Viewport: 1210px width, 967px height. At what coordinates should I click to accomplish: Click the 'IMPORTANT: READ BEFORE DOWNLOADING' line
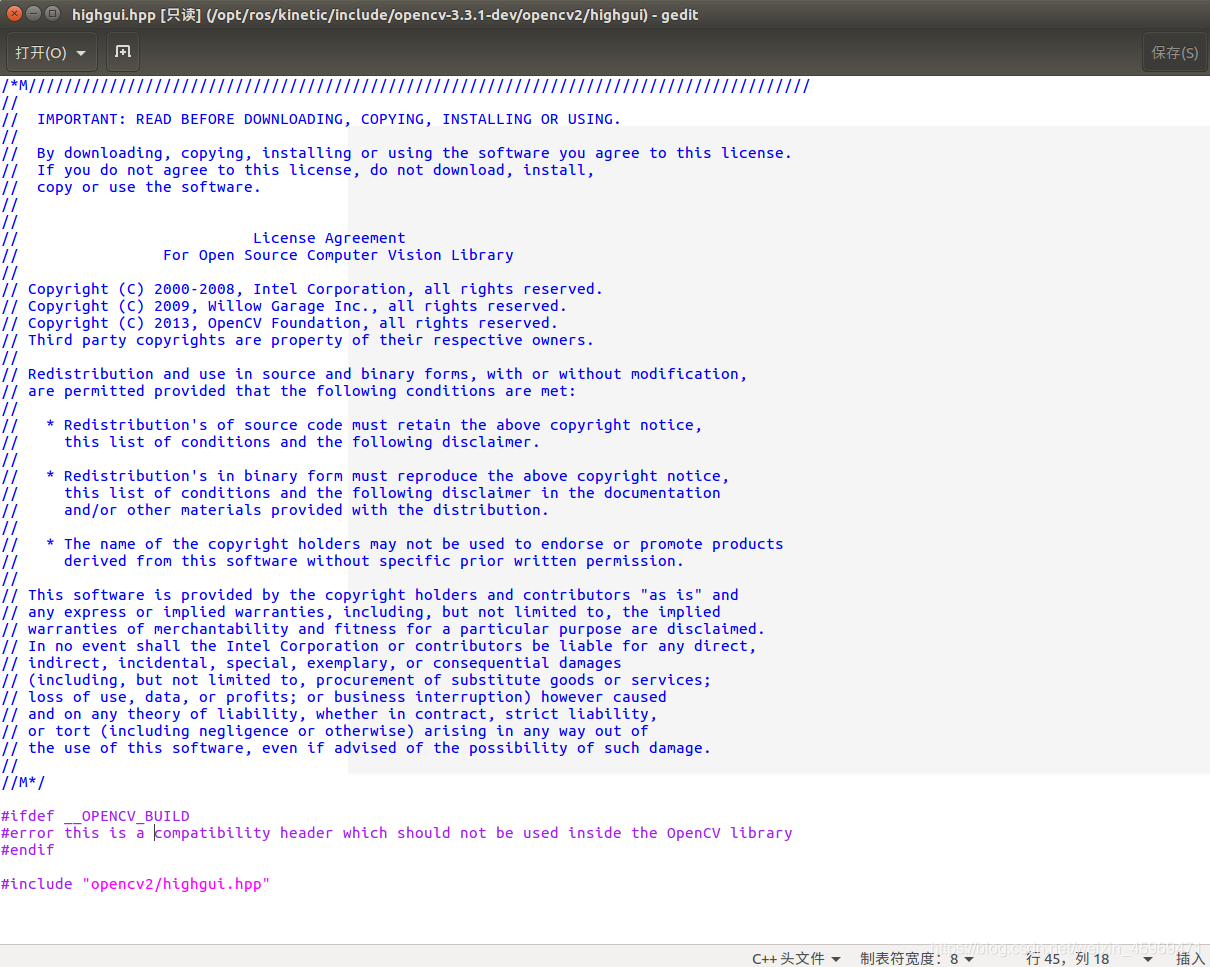311,119
